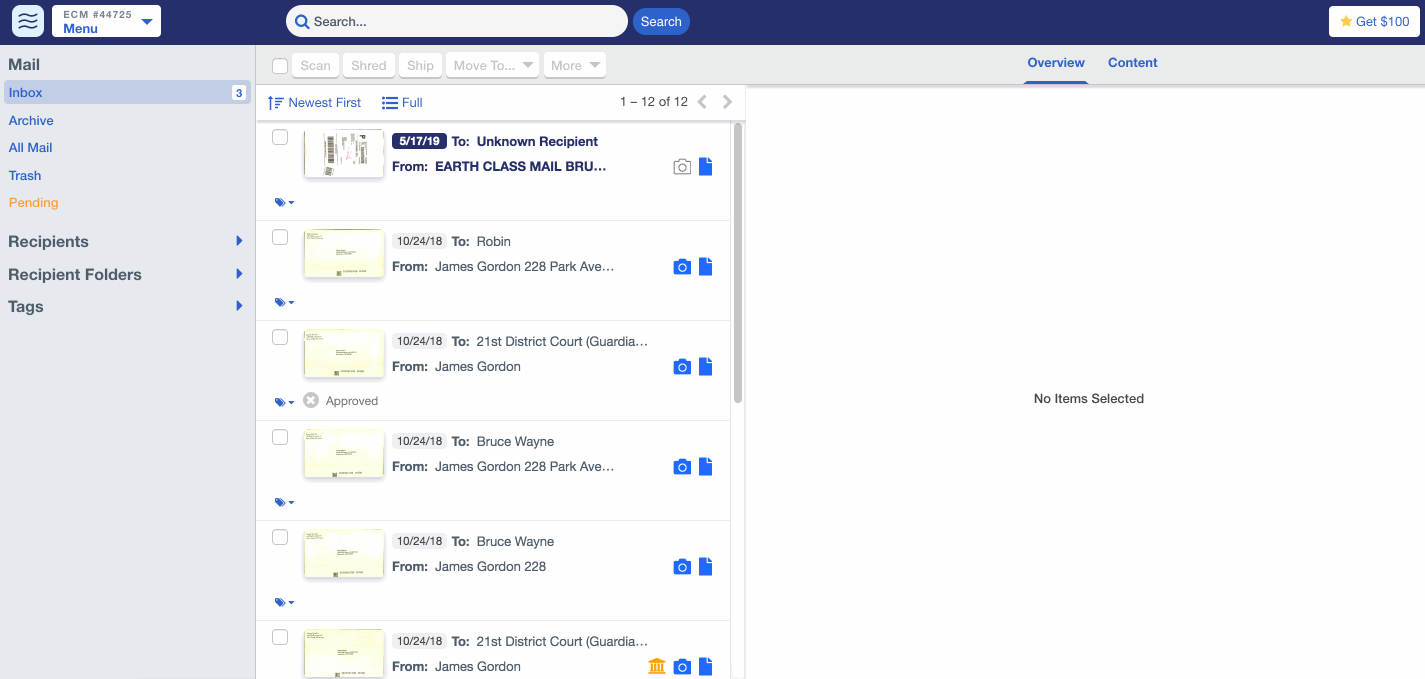The image size is (1425, 679).
Task: Click camera icon on Unknown Recipient mail
Action: [x=682, y=167]
